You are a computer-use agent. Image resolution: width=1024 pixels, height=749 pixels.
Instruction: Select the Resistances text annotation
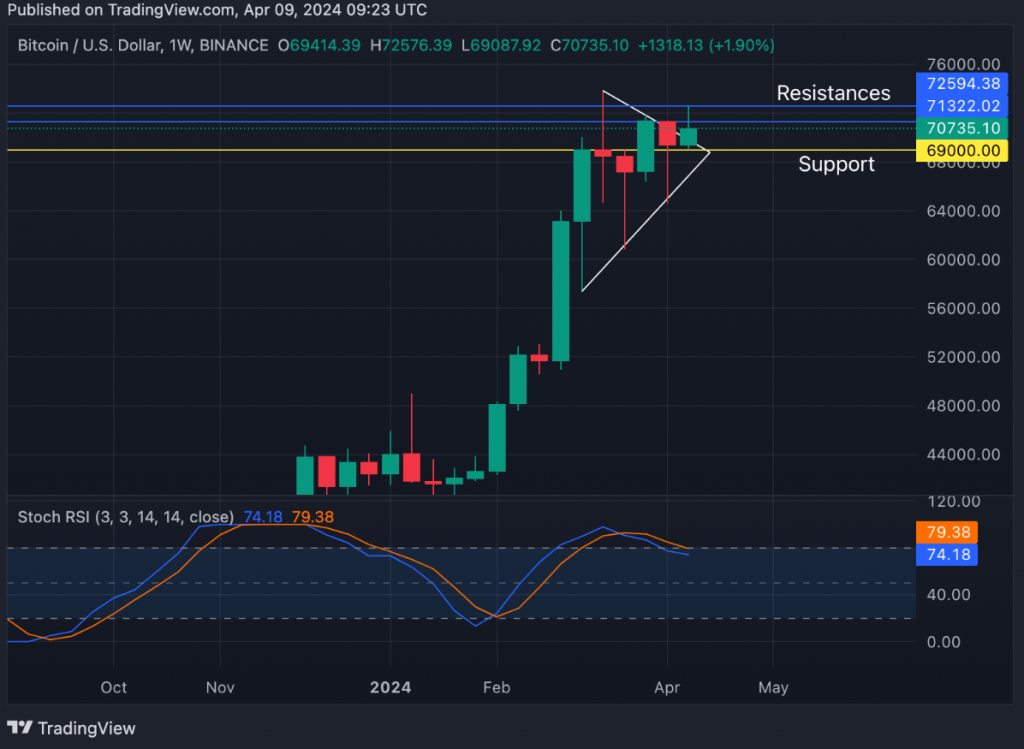point(833,93)
